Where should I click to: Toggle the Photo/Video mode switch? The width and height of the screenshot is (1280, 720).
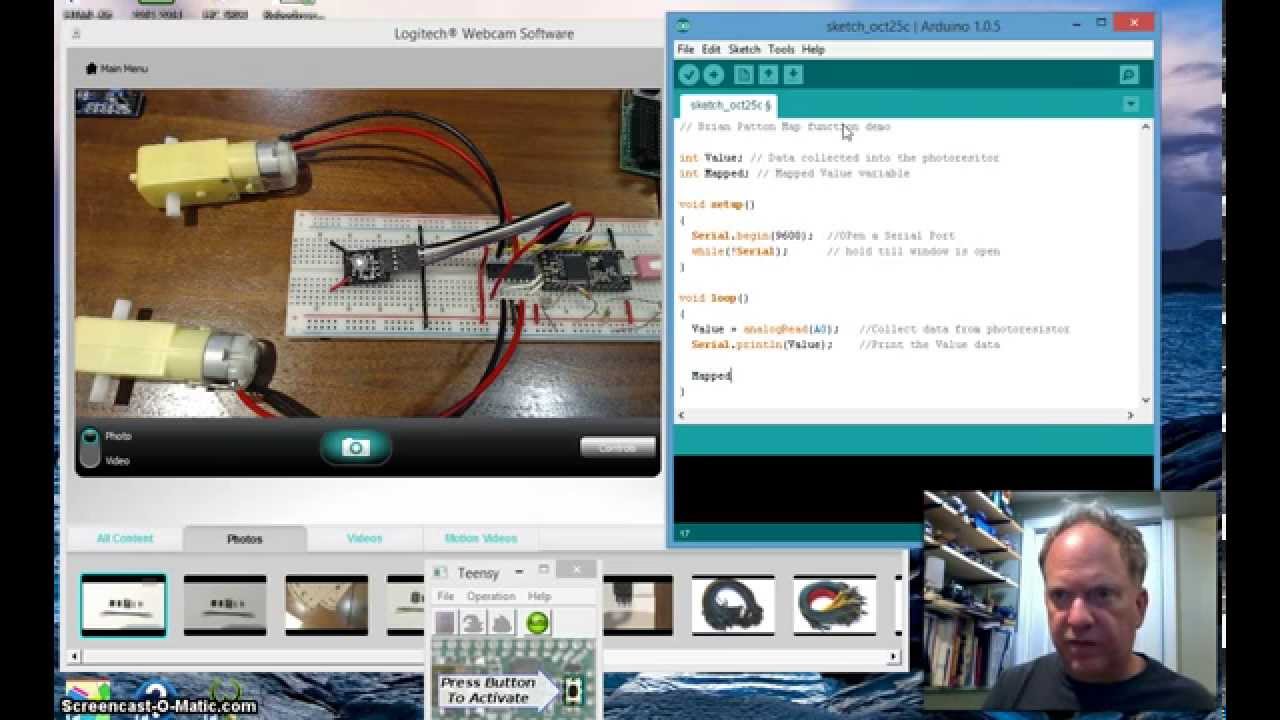(90, 448)
